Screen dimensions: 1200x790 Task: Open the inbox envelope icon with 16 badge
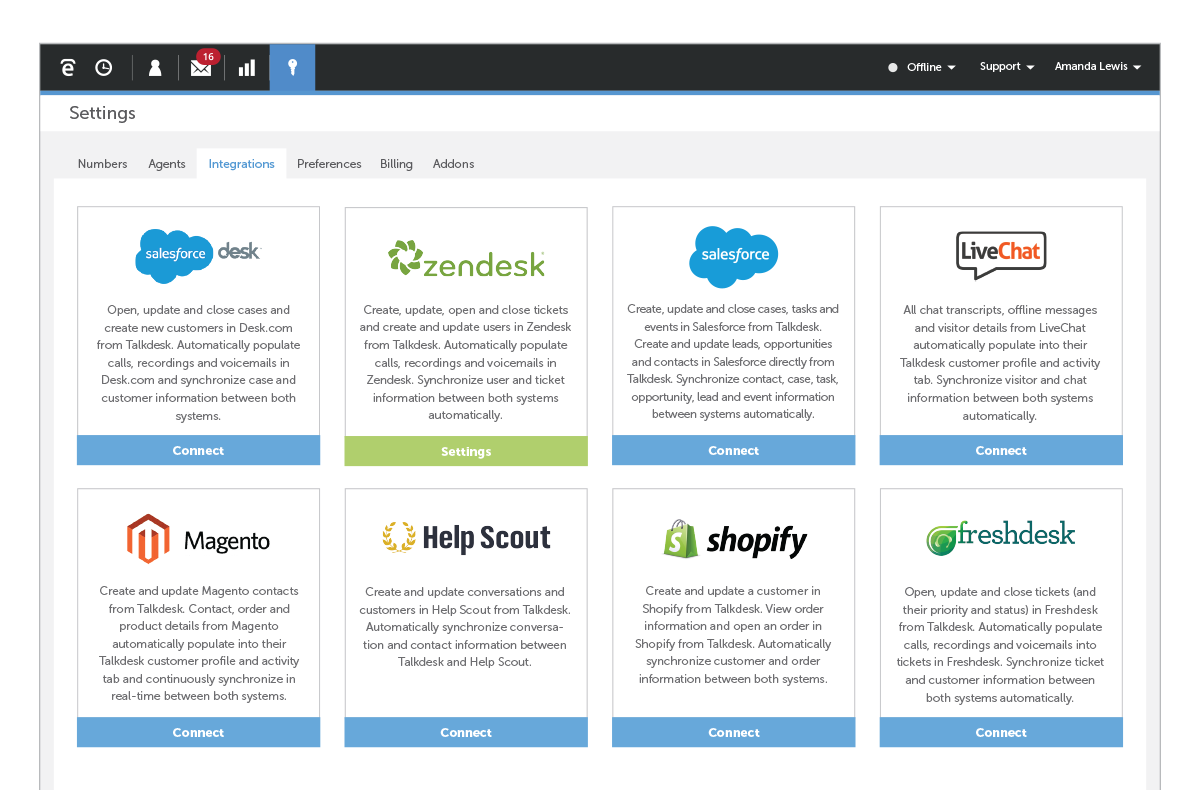[x=203, y=64]
